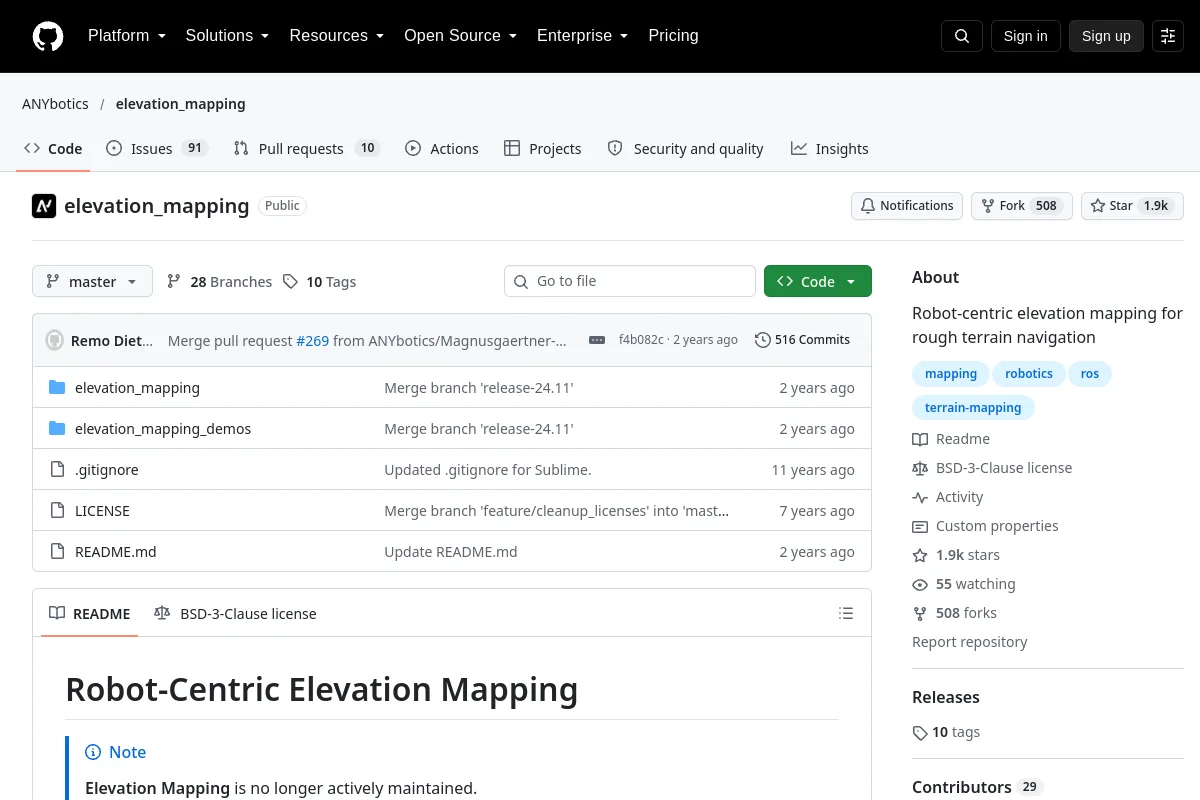Open the commit hash f4b082c link
Screen dimensions: 1200x800
[641, 340]
